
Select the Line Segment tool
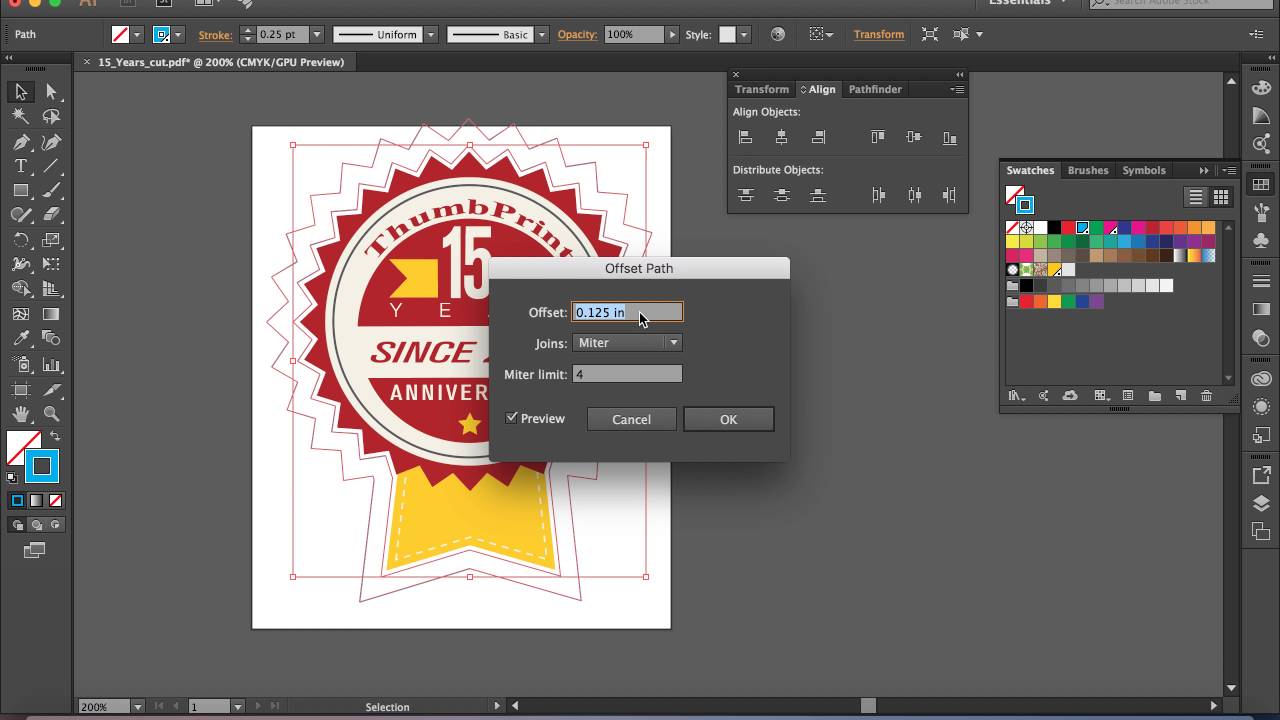tap(51, 166)
